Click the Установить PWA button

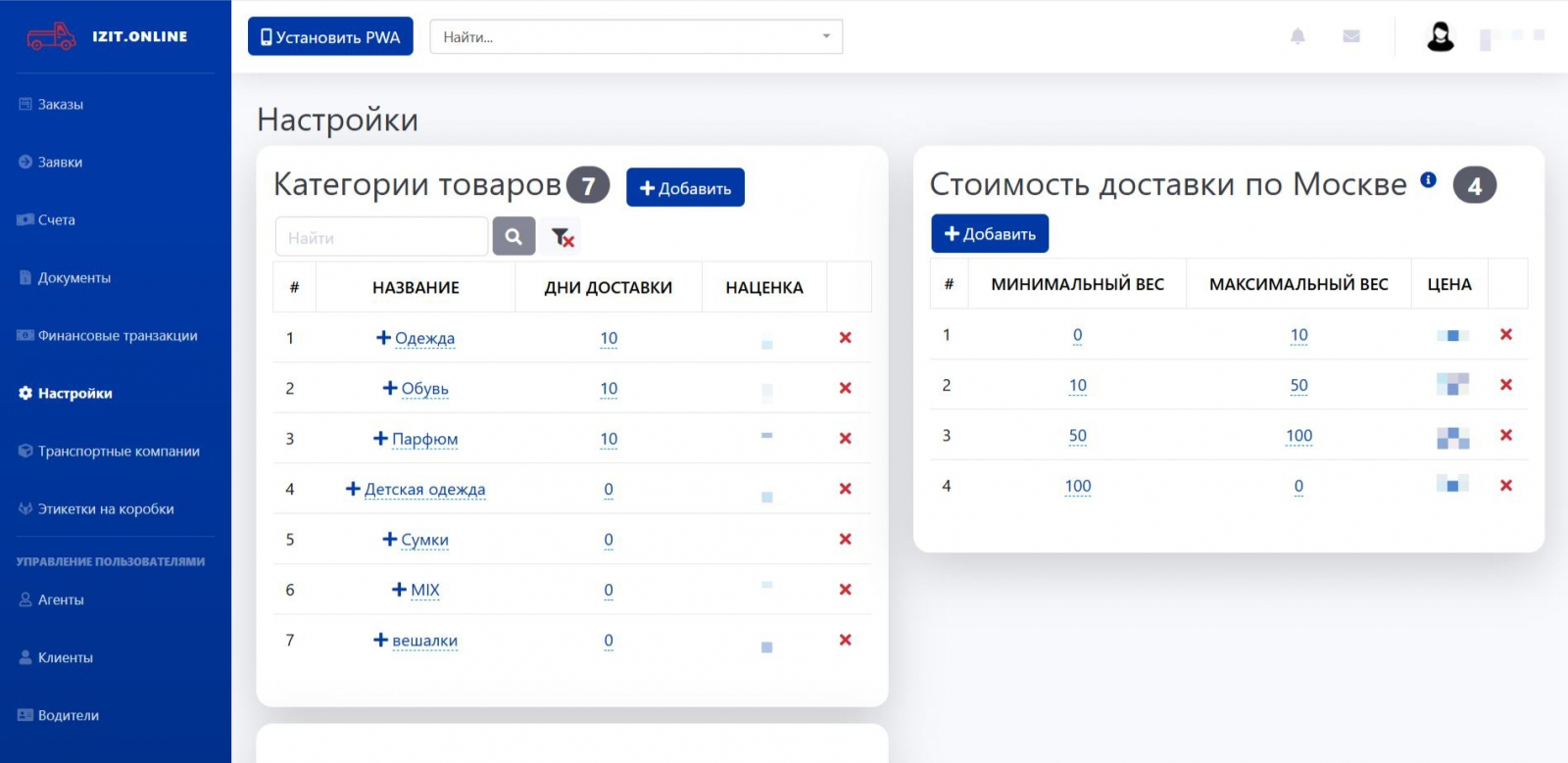(330, 36)
